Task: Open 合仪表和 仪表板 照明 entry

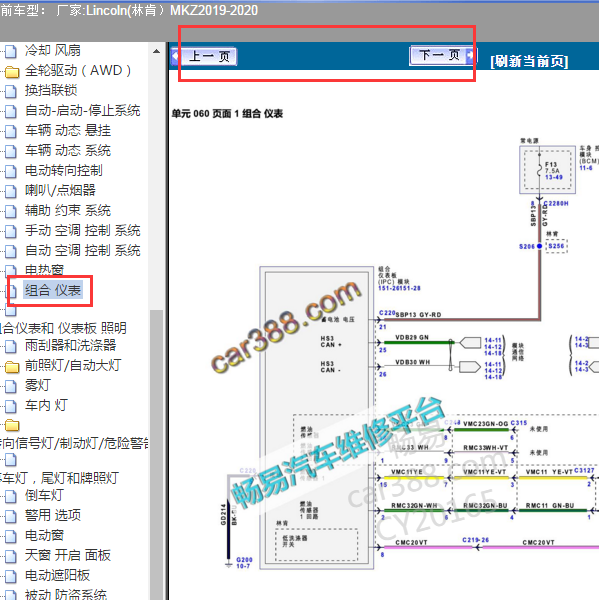Action: (x=63, y=328)
